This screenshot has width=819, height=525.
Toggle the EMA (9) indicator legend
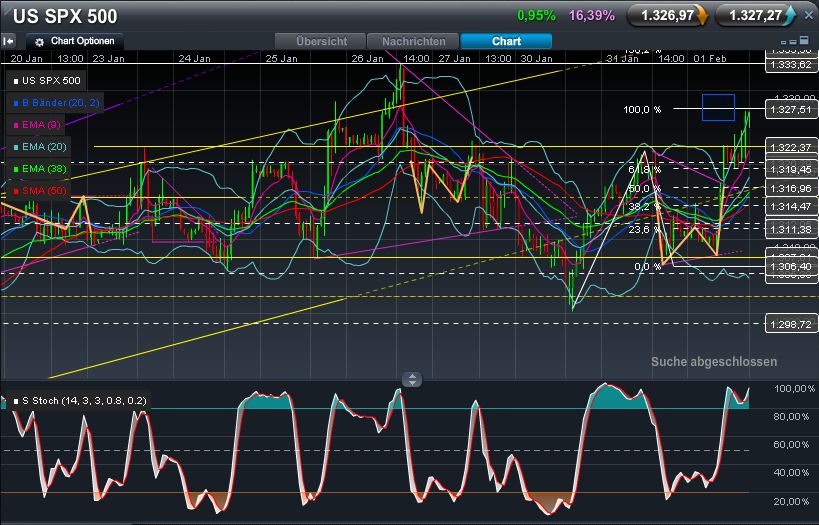pos(43,124)
